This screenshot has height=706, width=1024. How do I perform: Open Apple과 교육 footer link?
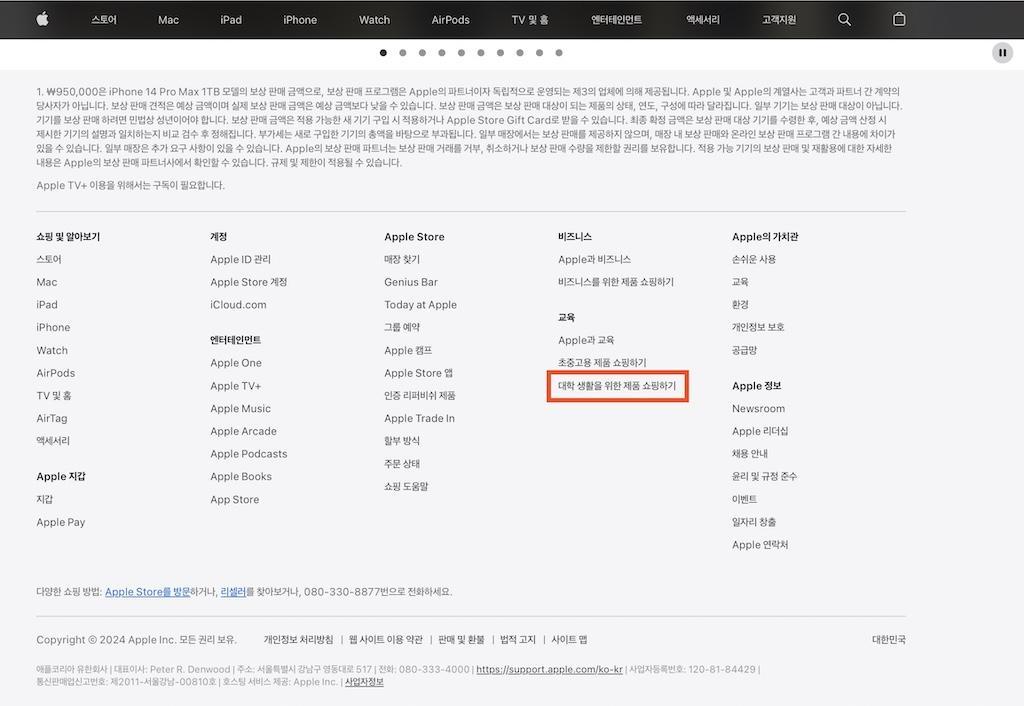pyautogui.click(x=586, y=340)
